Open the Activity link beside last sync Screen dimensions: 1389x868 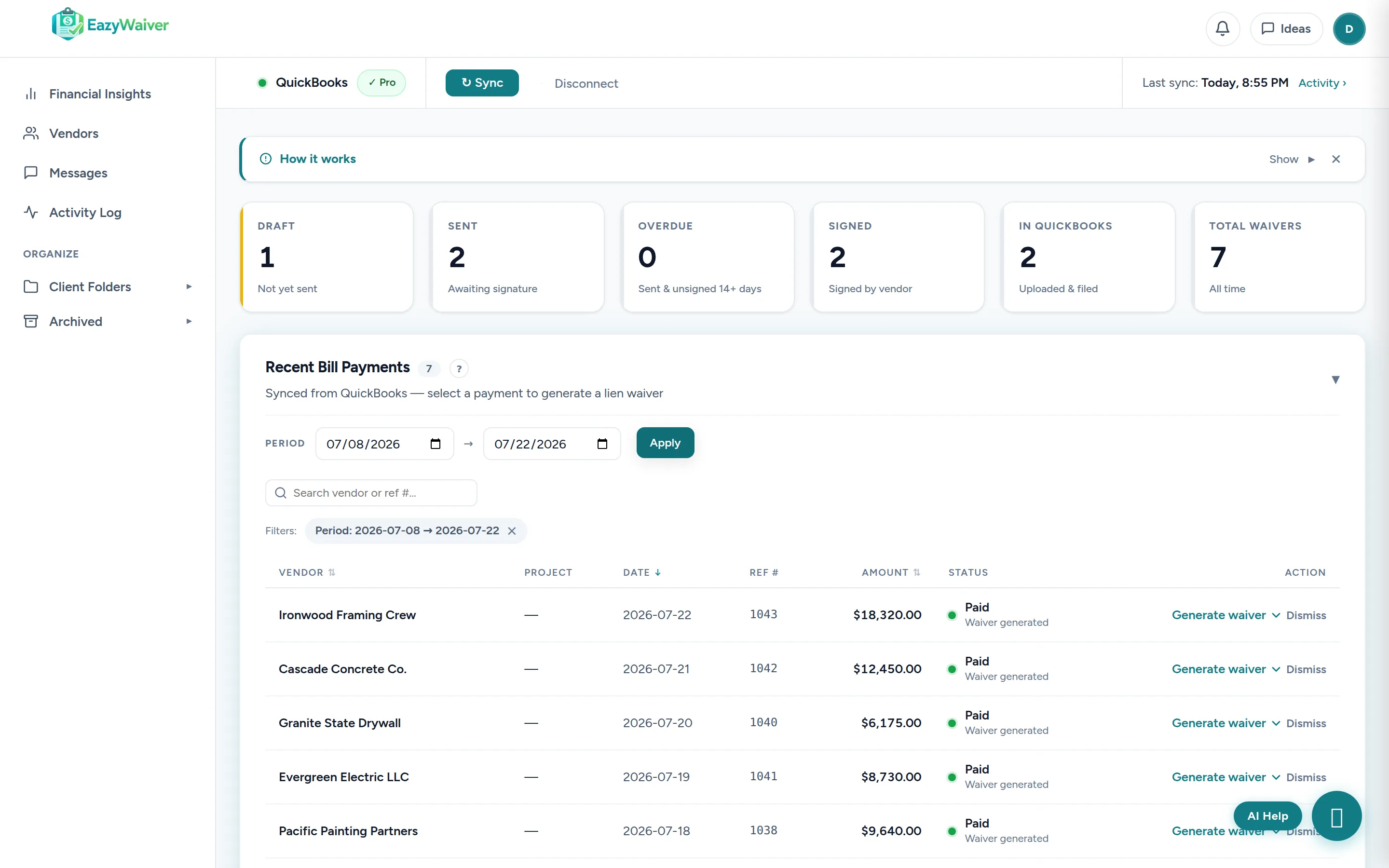click(1322, 82)
